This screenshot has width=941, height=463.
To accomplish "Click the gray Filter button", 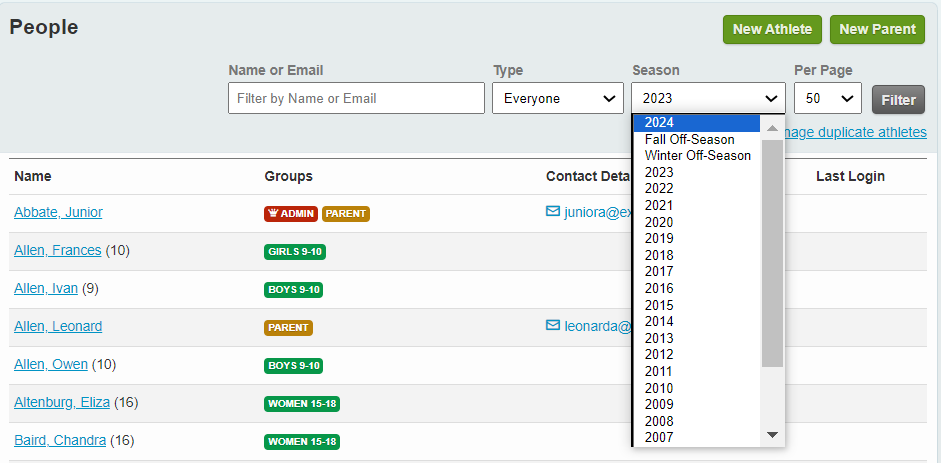I will point(897,100).
